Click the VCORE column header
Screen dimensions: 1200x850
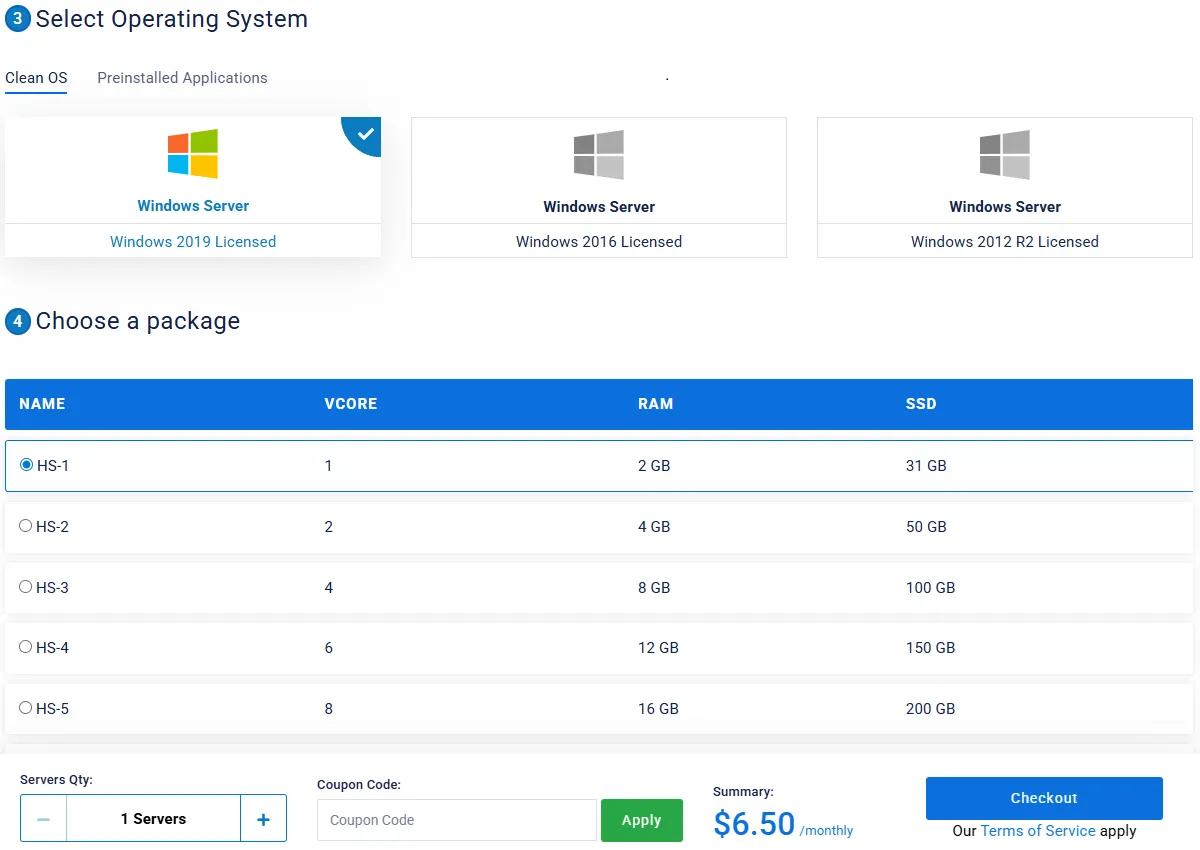tap(351, 404)
